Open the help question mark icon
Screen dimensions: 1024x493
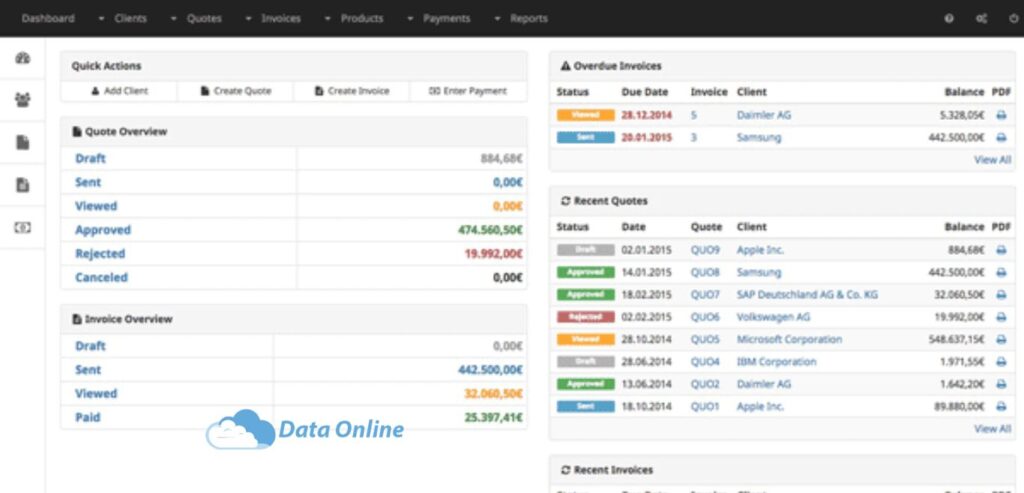[949, 18]
